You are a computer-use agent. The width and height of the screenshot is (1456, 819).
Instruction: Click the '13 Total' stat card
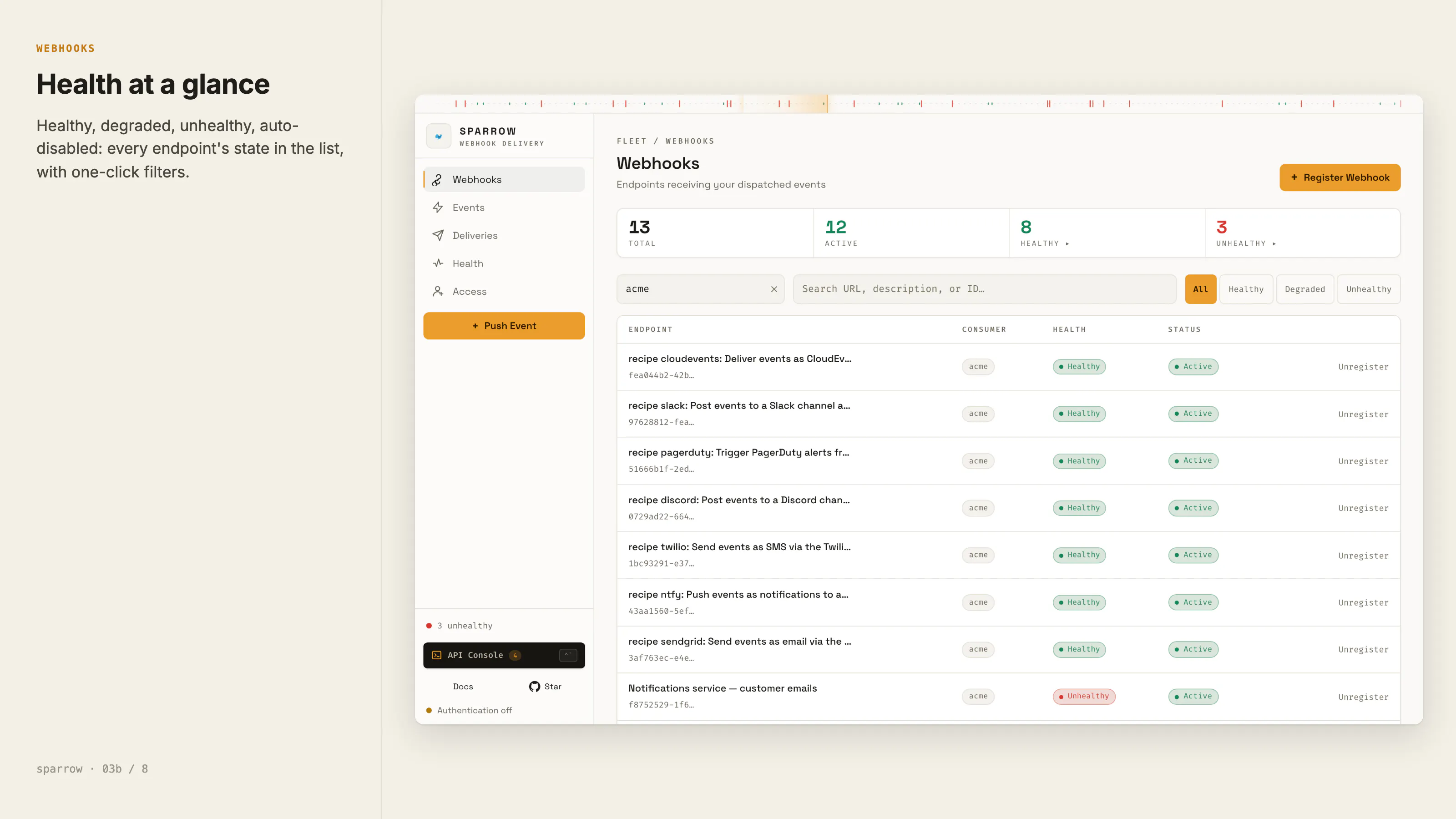[x=715, y=233]
